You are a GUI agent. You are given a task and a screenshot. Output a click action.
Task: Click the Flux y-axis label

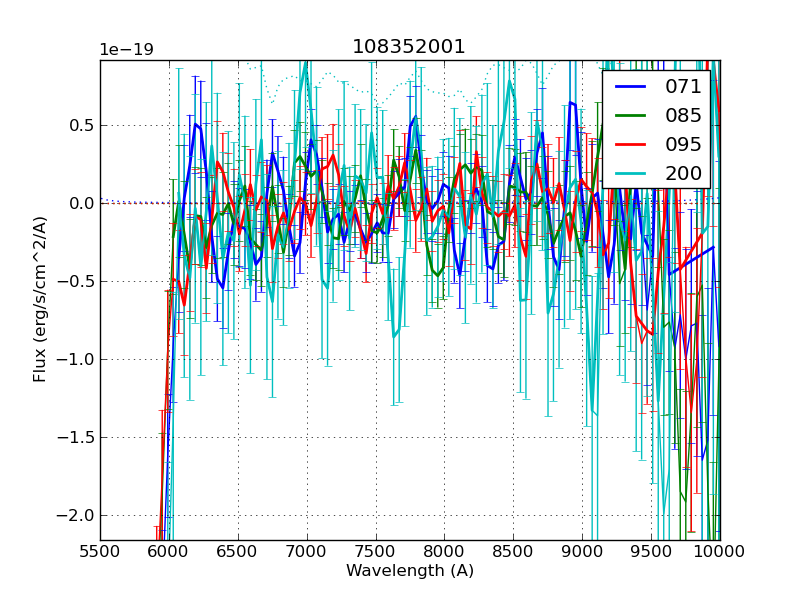click(x=40, y=300)
